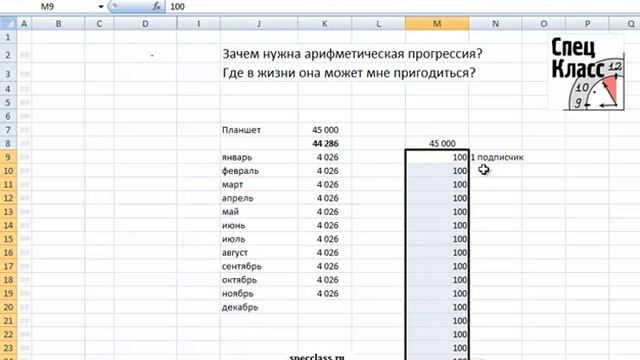Click the Insert Function fx icon
640x360 pixels.
click(156, 7)
